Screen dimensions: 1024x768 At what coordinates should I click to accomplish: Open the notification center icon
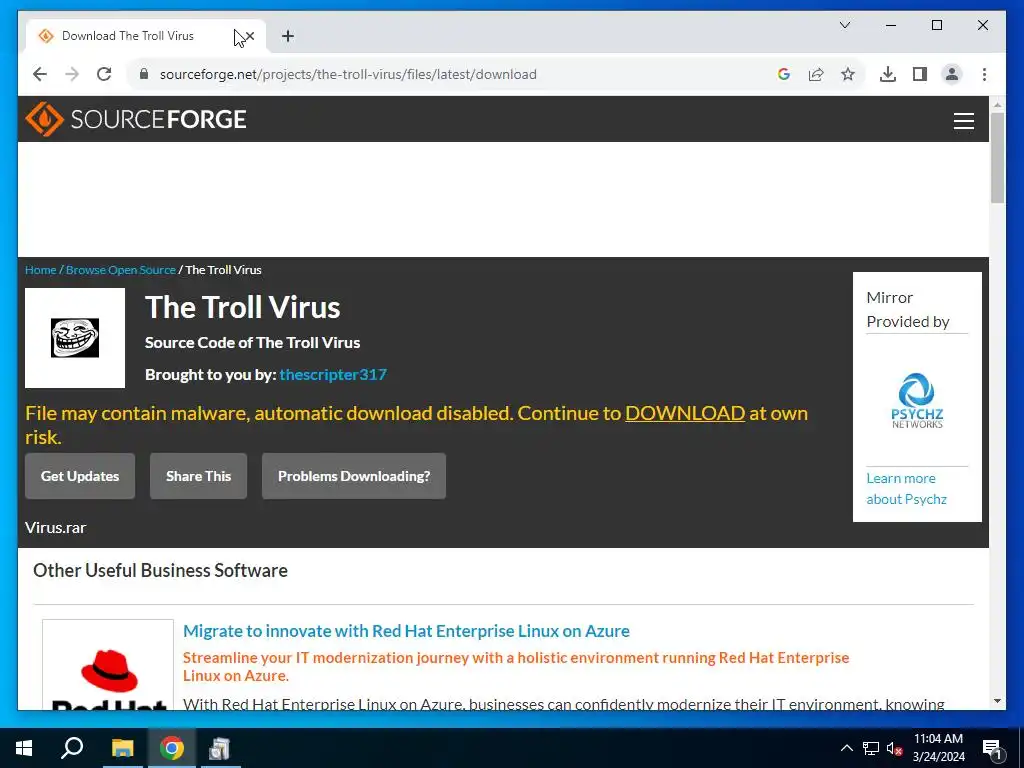click(x=993, y=749)
